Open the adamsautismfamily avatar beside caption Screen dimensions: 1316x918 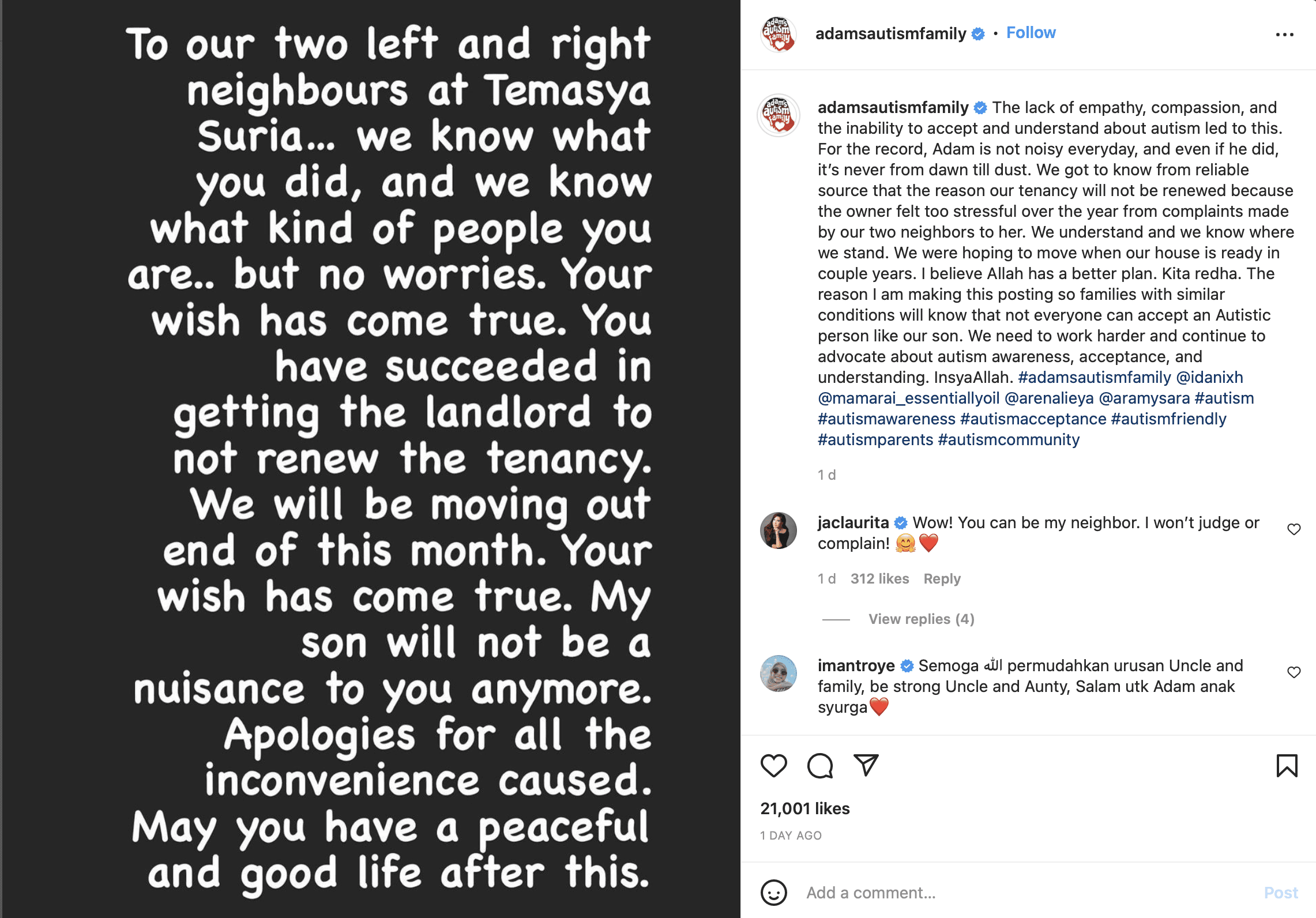779,115
